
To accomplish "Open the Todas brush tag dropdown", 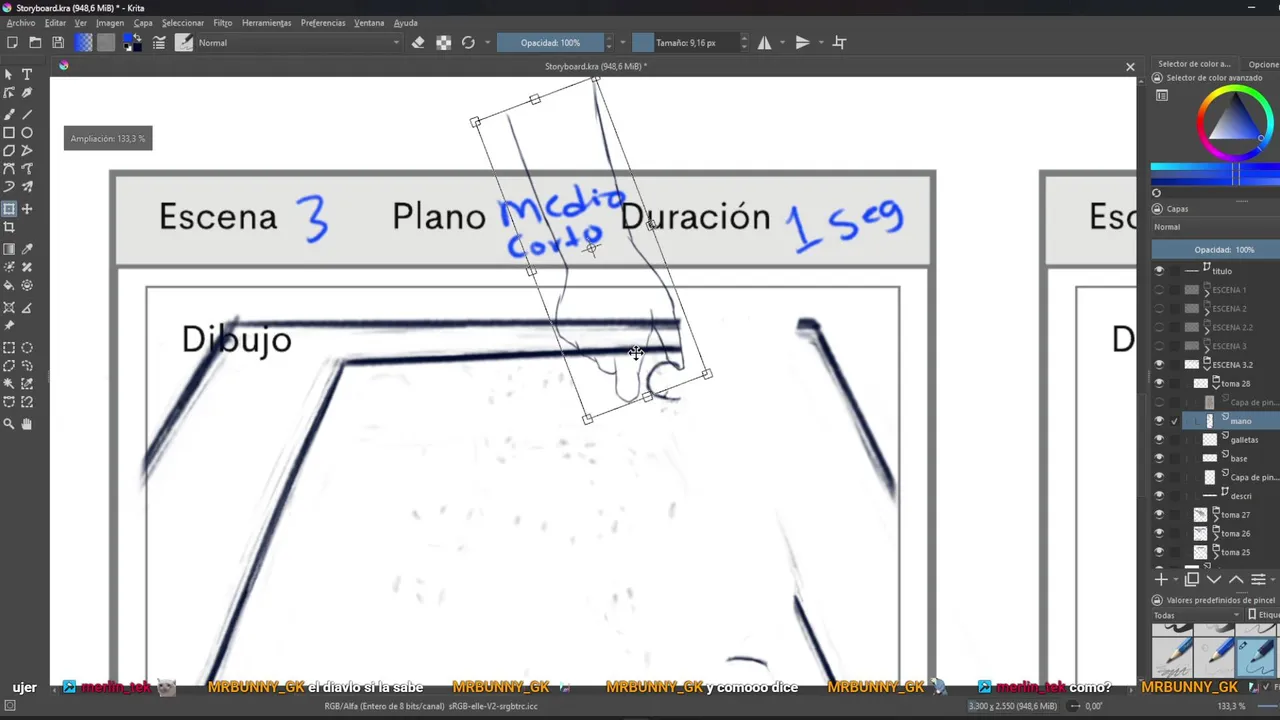I will click(x=1197, y=615).
